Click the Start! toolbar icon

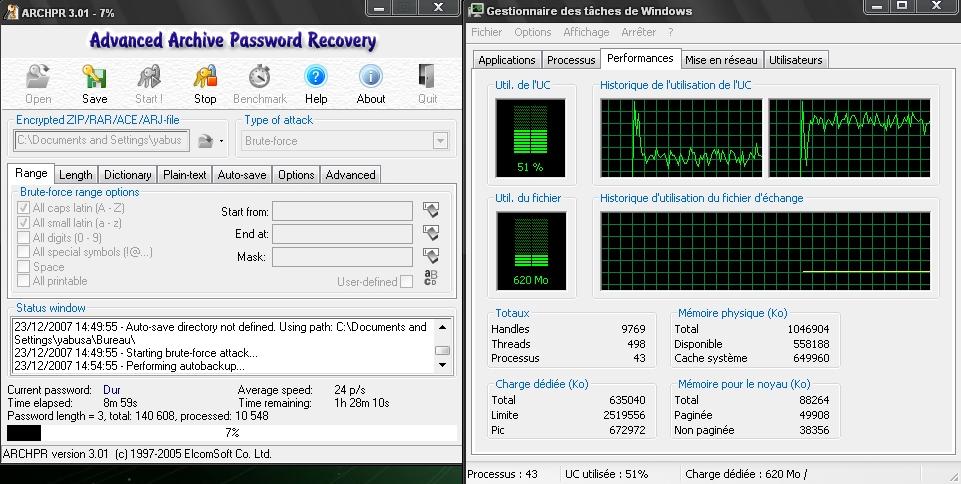coord(149,77)
